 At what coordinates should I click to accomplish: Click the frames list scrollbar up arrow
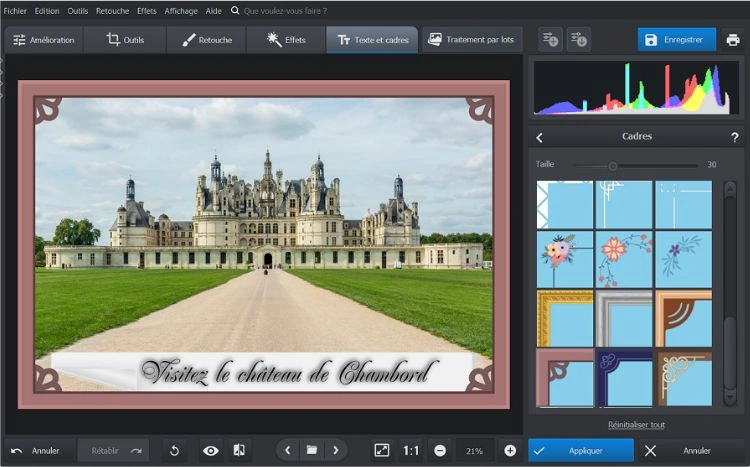[730, 189]
